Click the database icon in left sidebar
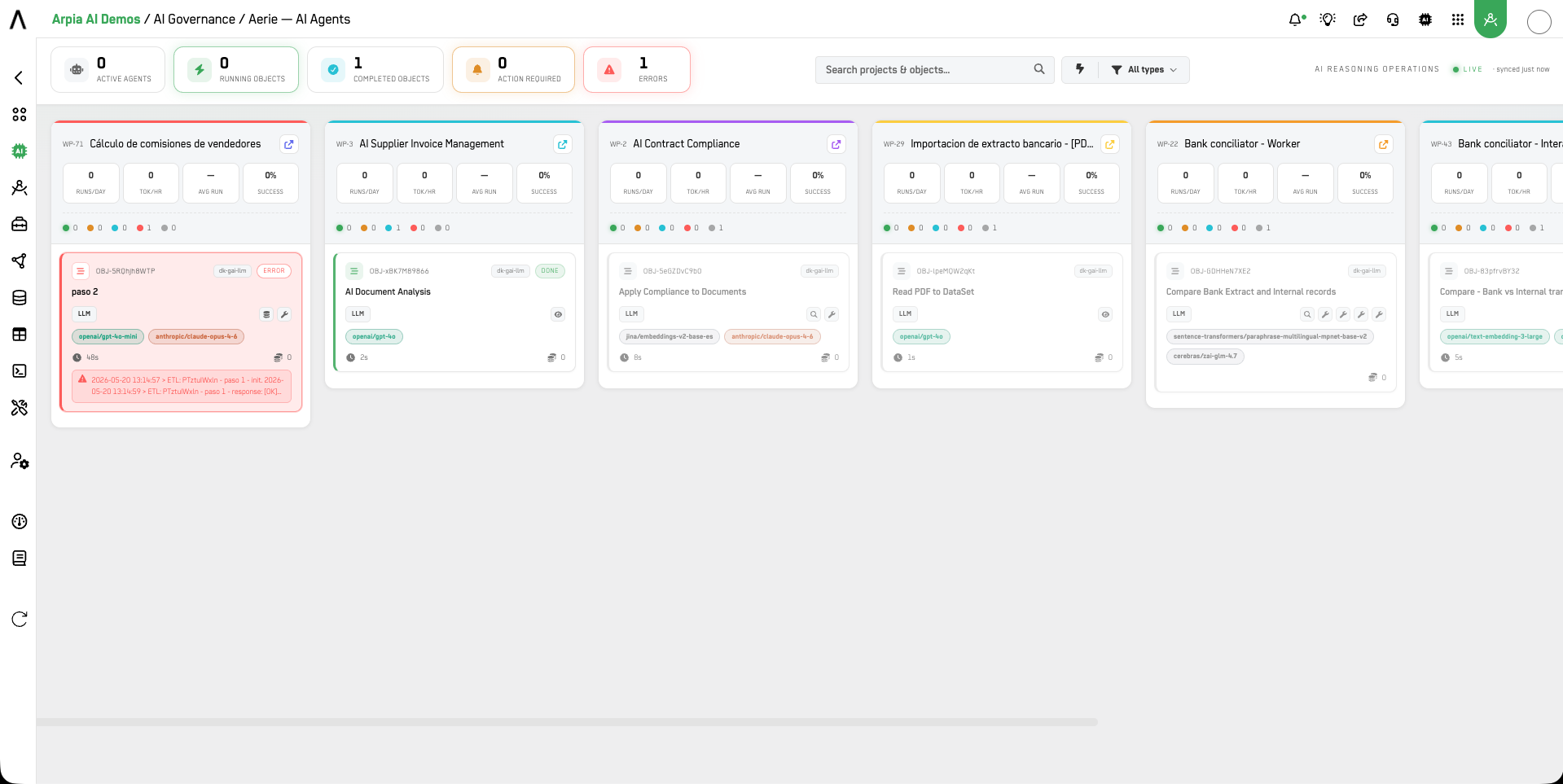The height and width of the screenshot is (784, 1563). [20, 298]
